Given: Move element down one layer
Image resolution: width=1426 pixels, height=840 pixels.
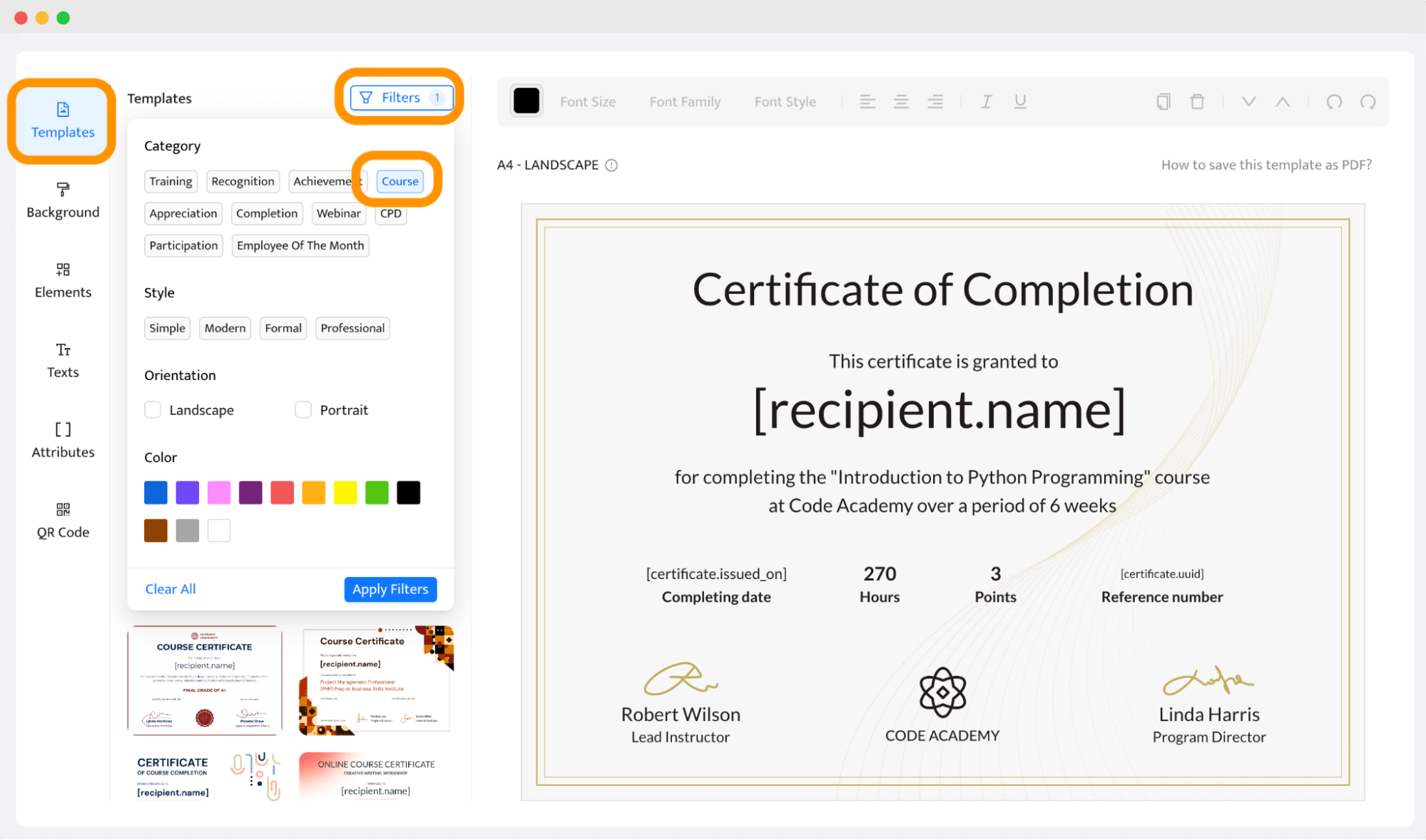Looking at the screenshot, I should pos(1248,102).
